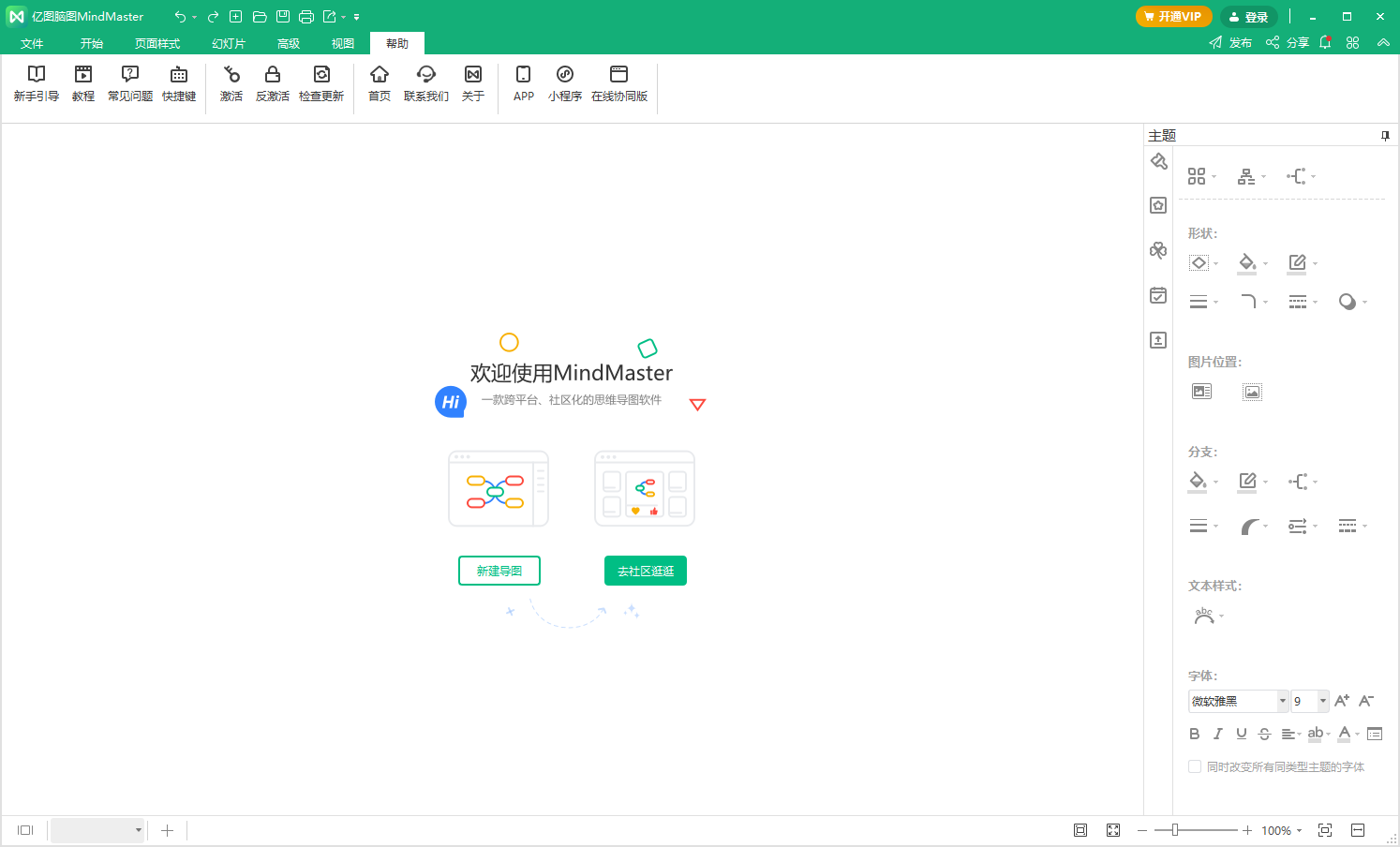Toggle 同时改变所有同类型主题的字体 checkbox
This screenshot has width=1400, height=847.
(x=1195, y=766)
